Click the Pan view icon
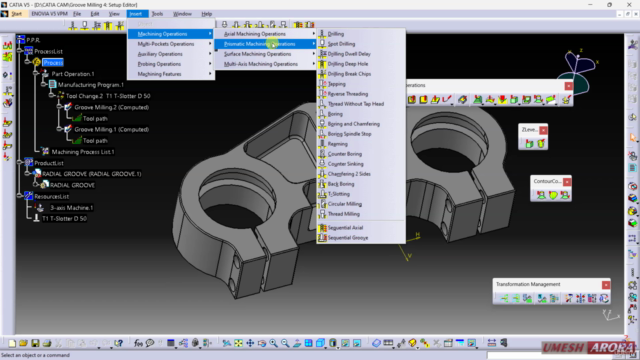 (x=250, y=343)
